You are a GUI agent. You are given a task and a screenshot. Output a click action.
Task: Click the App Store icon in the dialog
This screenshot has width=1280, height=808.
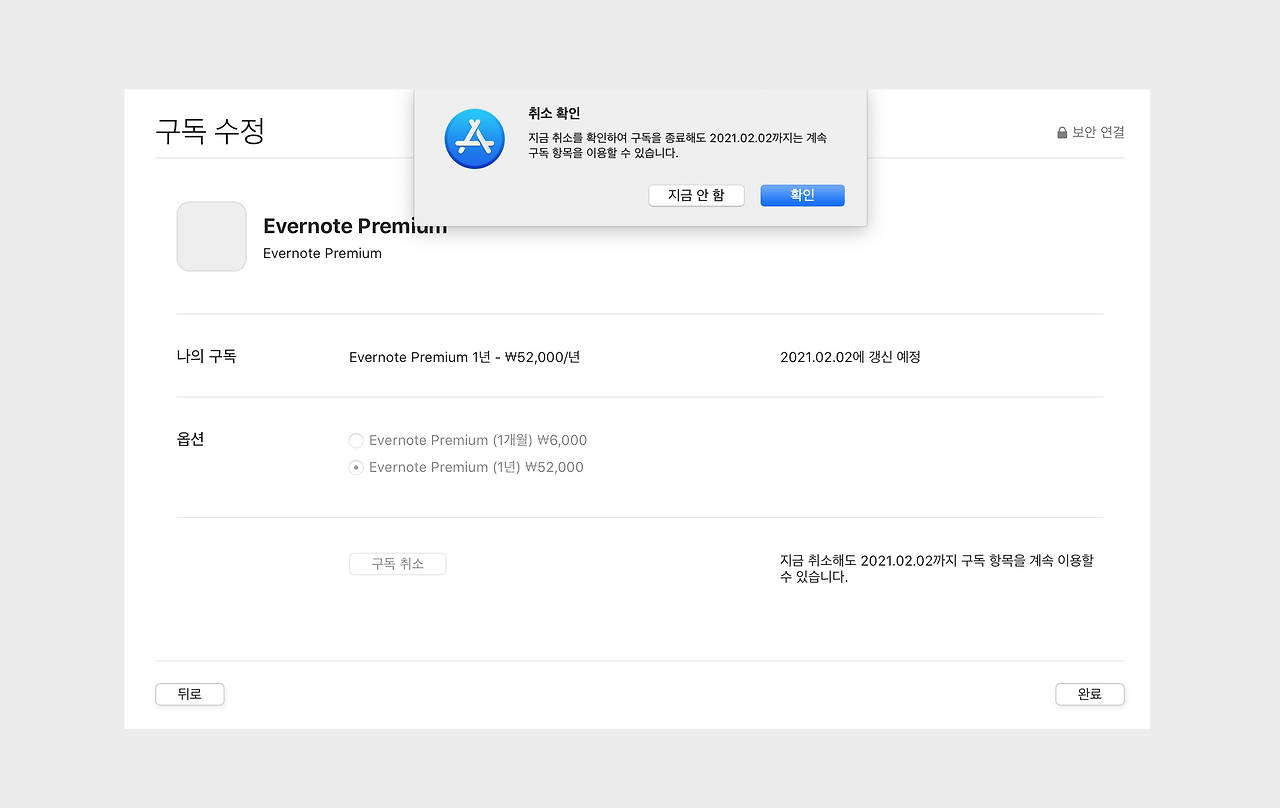click(x=474, y=139)
